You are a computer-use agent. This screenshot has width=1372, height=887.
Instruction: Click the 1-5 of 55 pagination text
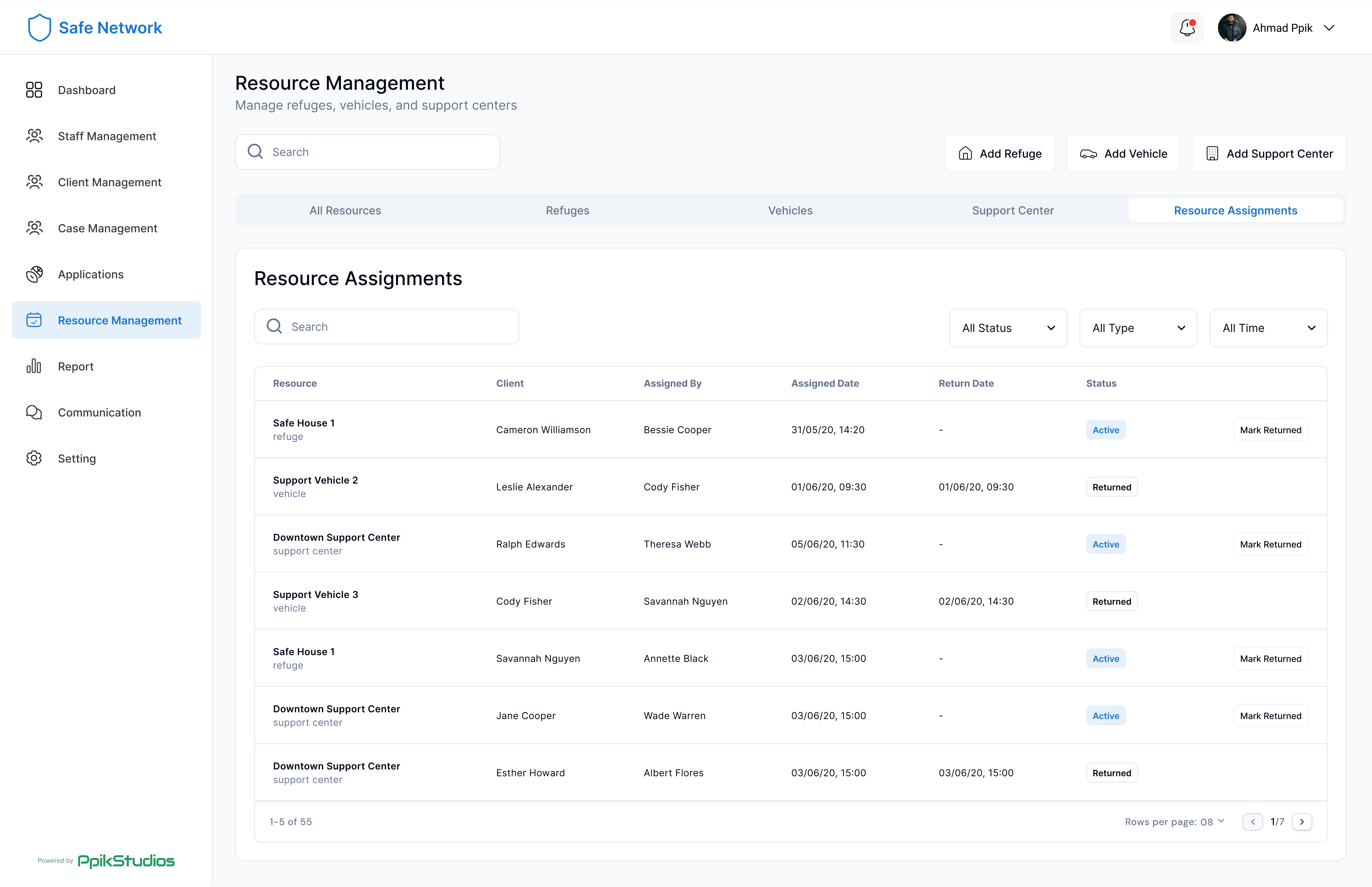pyautogui.click(x=291, y=822)
